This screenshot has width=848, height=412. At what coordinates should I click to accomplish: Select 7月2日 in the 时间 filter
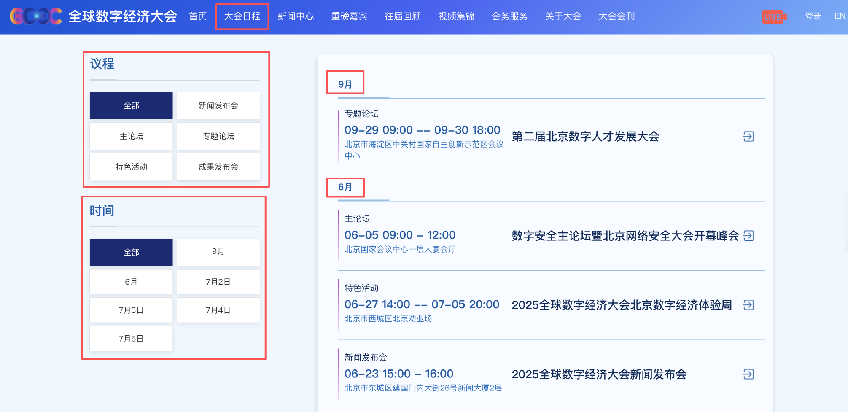pos(218,282)
